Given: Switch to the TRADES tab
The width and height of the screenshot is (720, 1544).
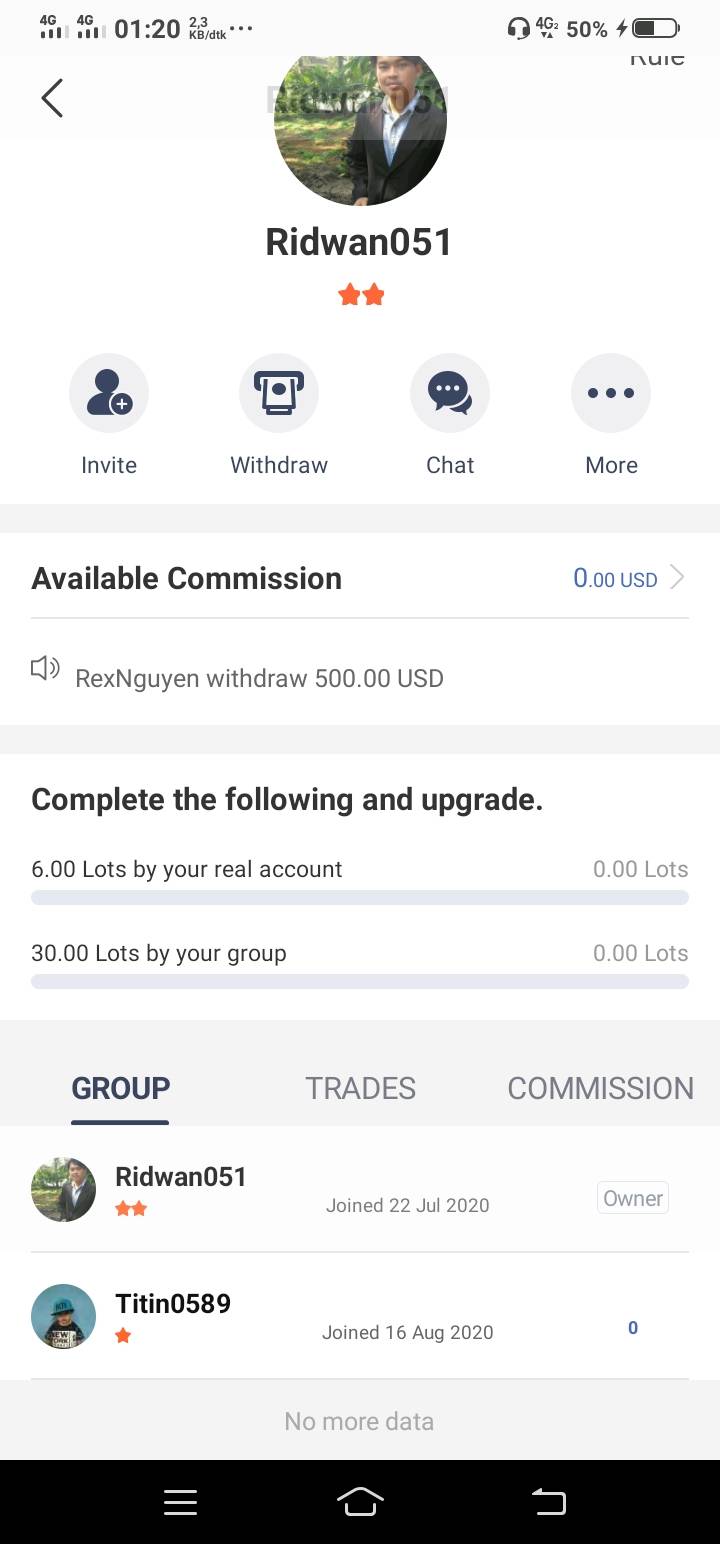Looking at the screenshot, I should click(360, 1088).
